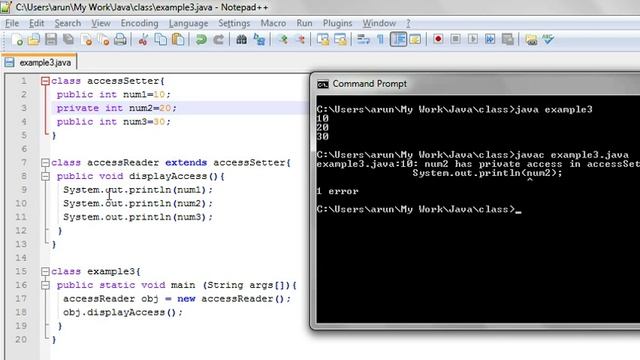Toggle word wrap toolbar icon
The height and width of the screenshot is (360, 640).
[x=363, y=40]
